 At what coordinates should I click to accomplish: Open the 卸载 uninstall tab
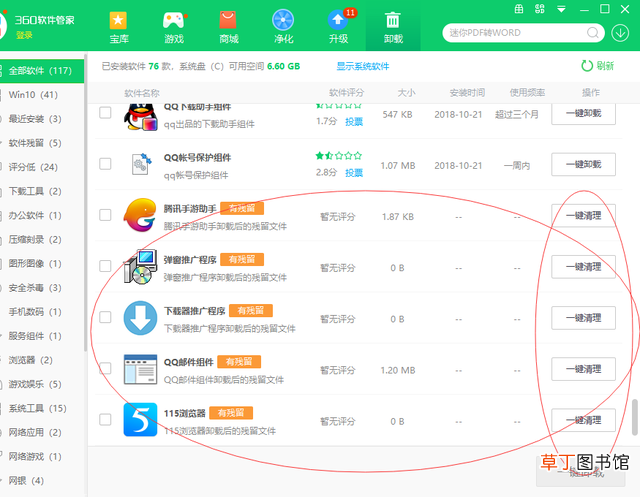click(393, 27)
